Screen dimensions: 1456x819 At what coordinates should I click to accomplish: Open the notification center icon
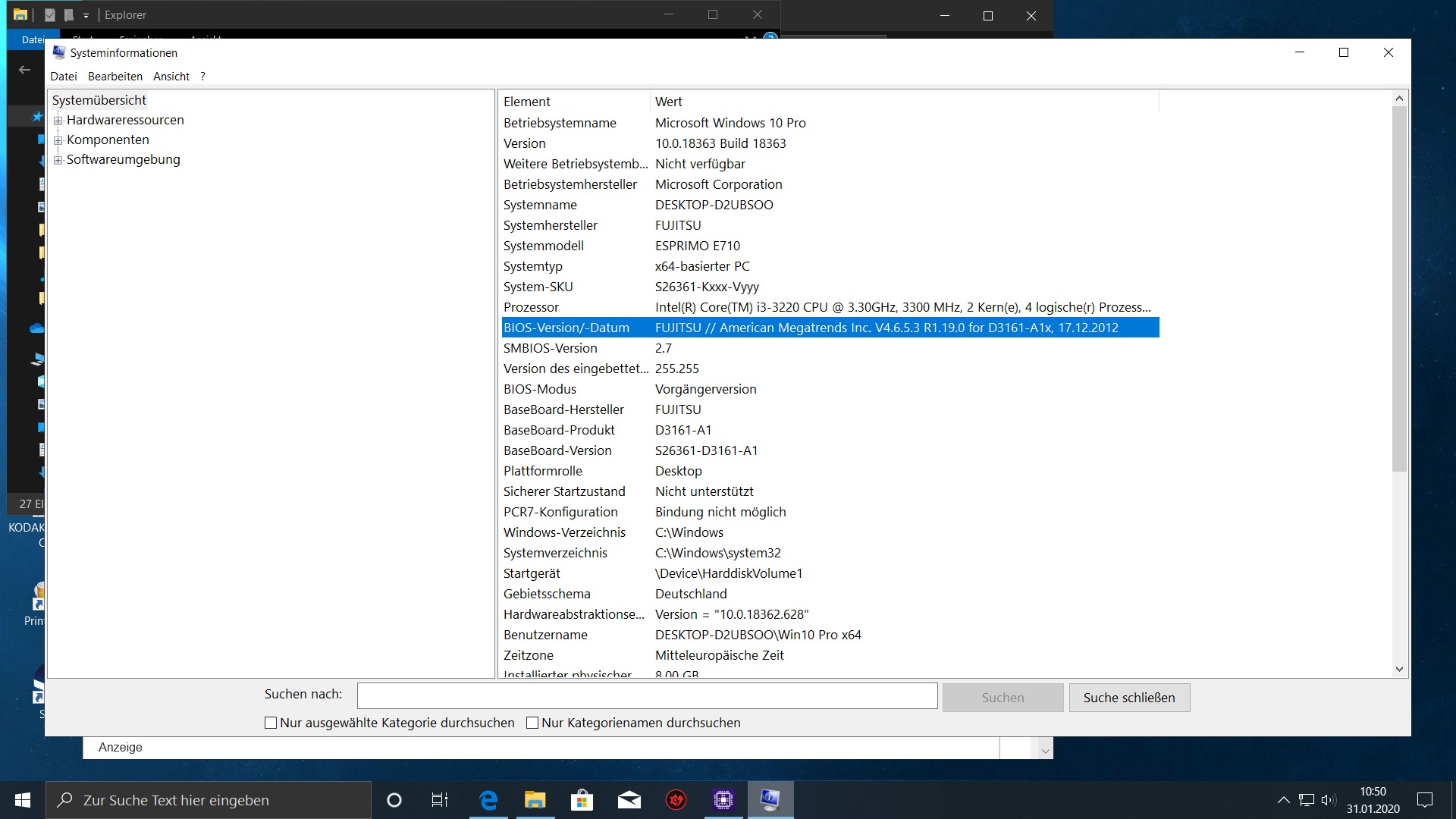tap(1425, 800)
